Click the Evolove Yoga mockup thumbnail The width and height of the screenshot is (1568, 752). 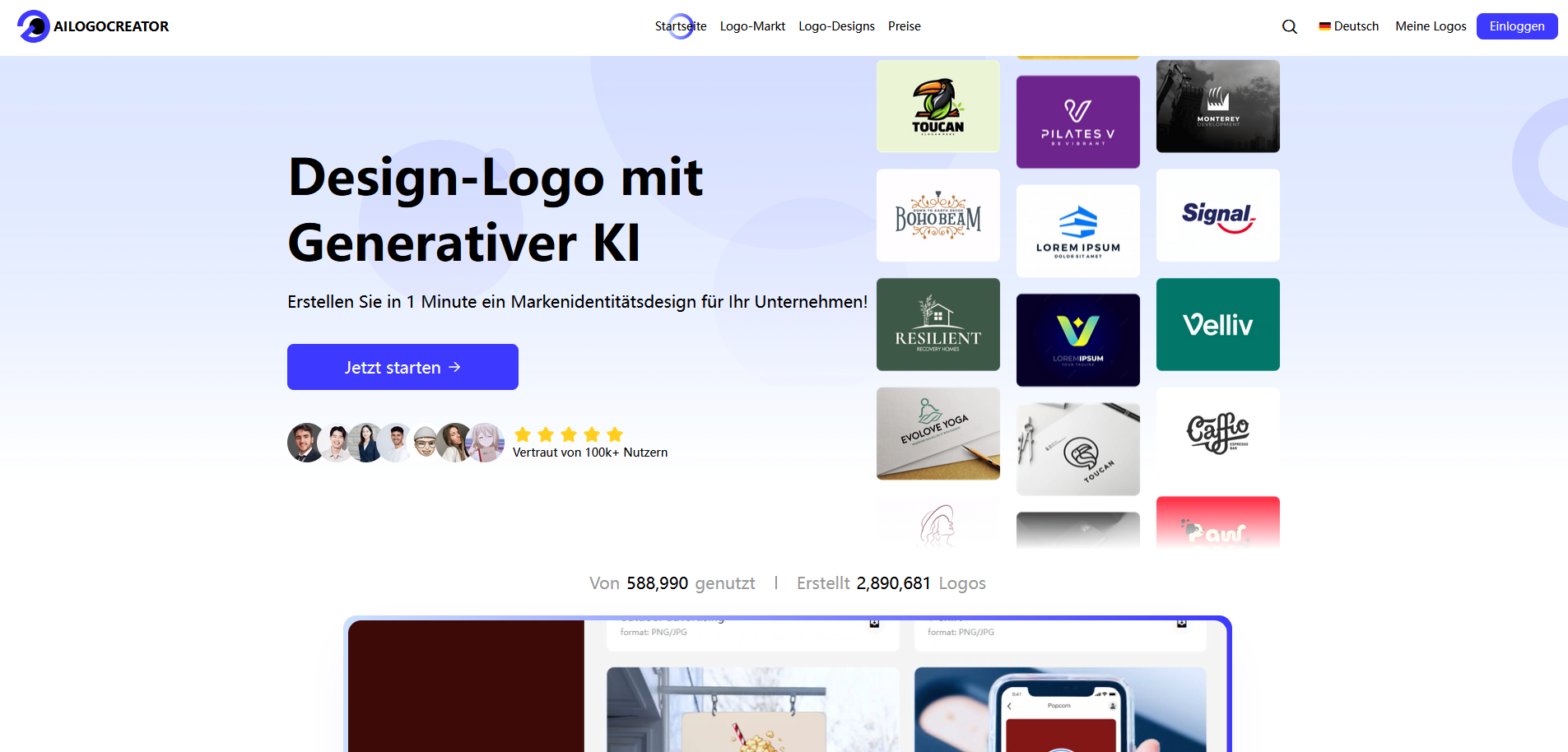coord(938,434)
